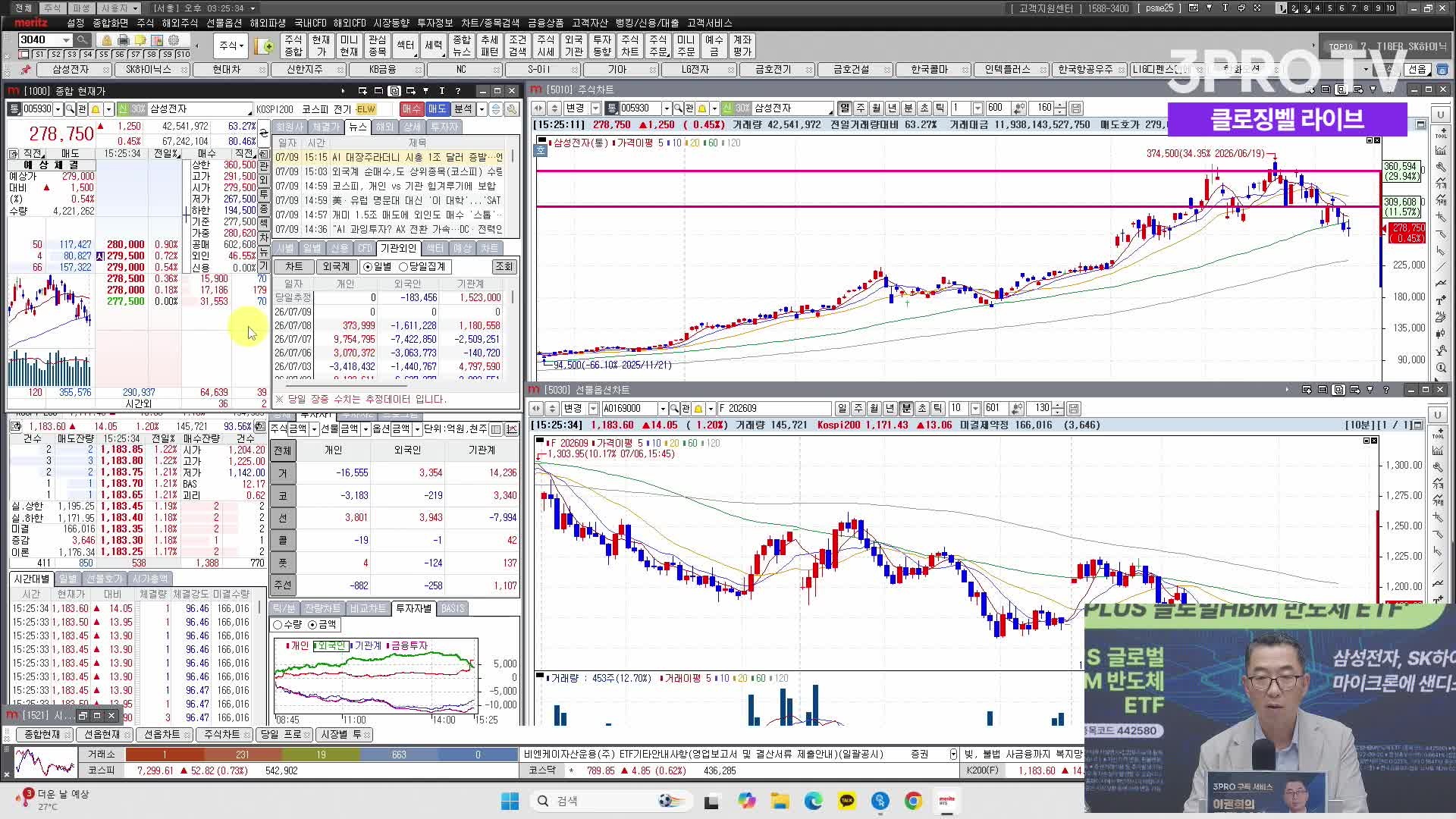Click the Windows Start button
This screenshot has height=819, width=1456.
[510, 801]
